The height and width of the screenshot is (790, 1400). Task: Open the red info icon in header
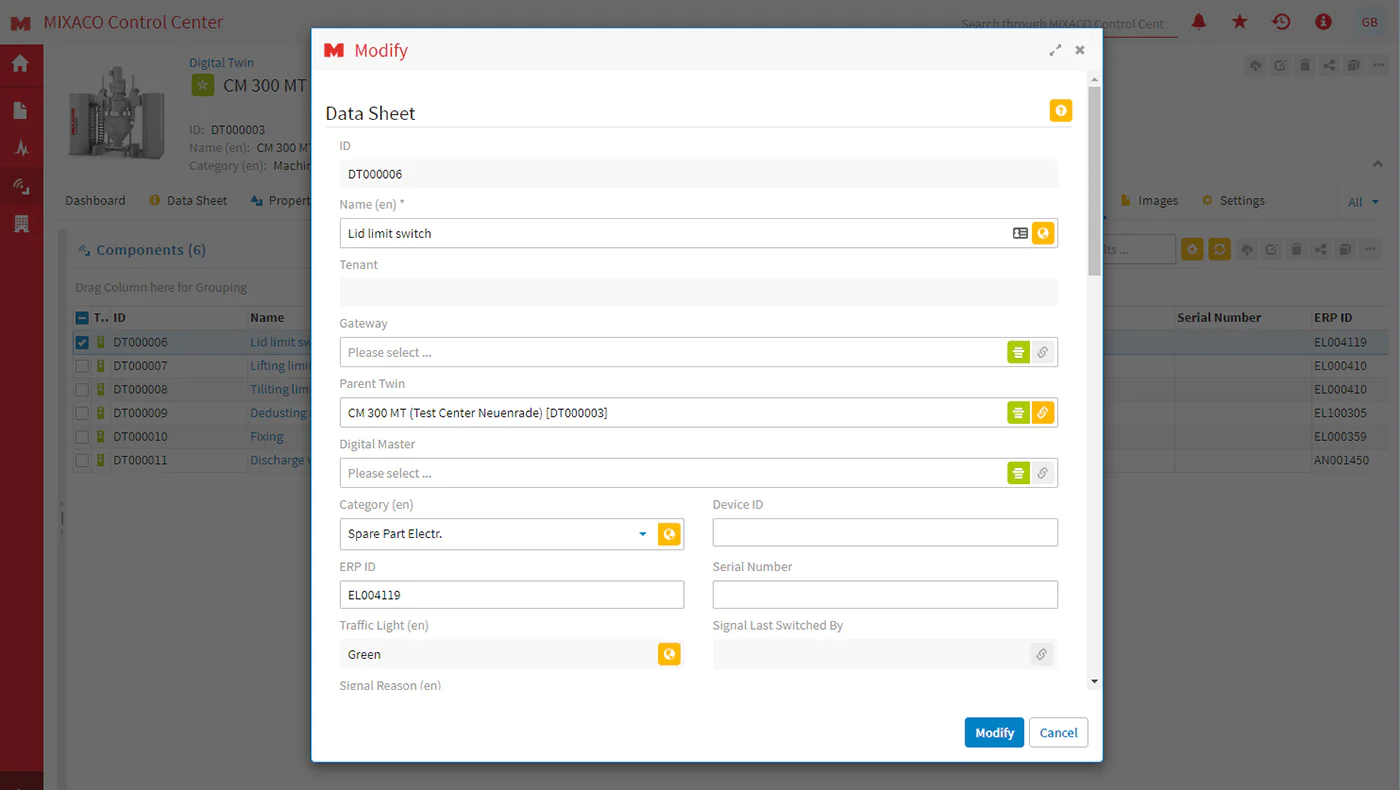coord(1323,22)
